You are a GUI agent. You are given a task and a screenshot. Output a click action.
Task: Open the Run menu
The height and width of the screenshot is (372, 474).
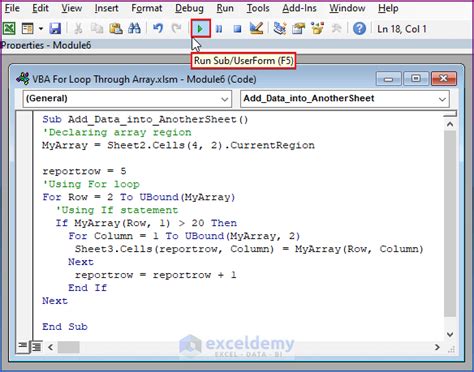click(x=225, y=8)
